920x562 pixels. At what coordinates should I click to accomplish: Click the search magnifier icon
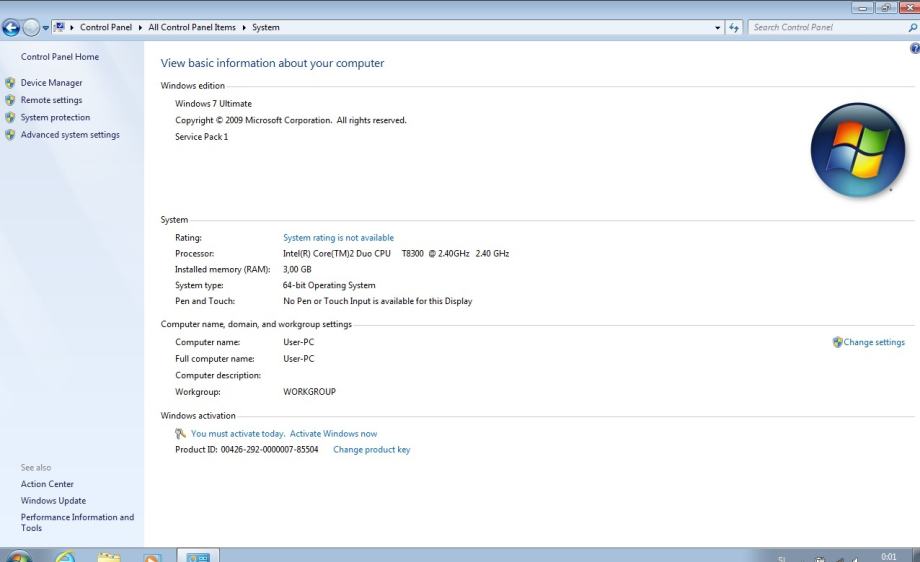(x=912, y=28)
